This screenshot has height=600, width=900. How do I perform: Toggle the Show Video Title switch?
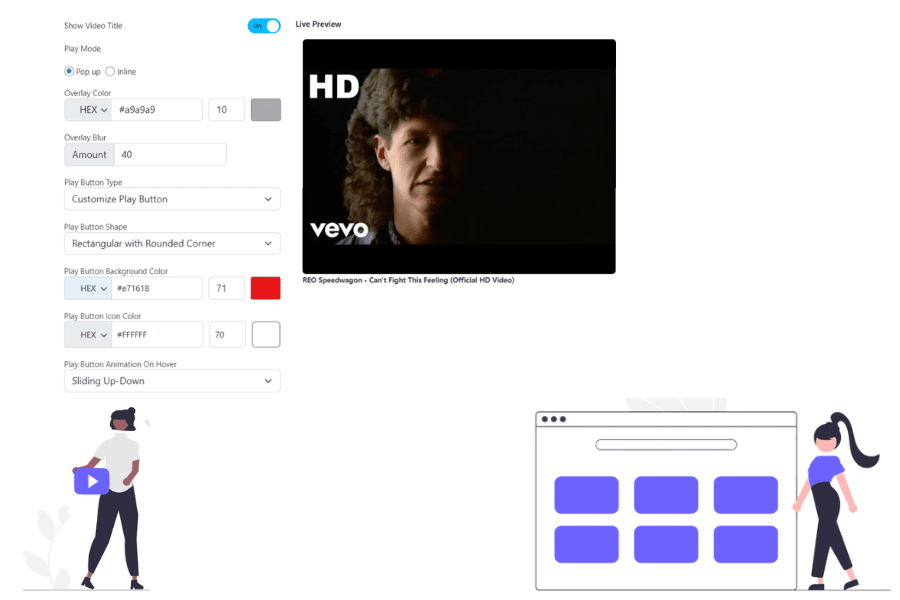click(x=264, y=25)
